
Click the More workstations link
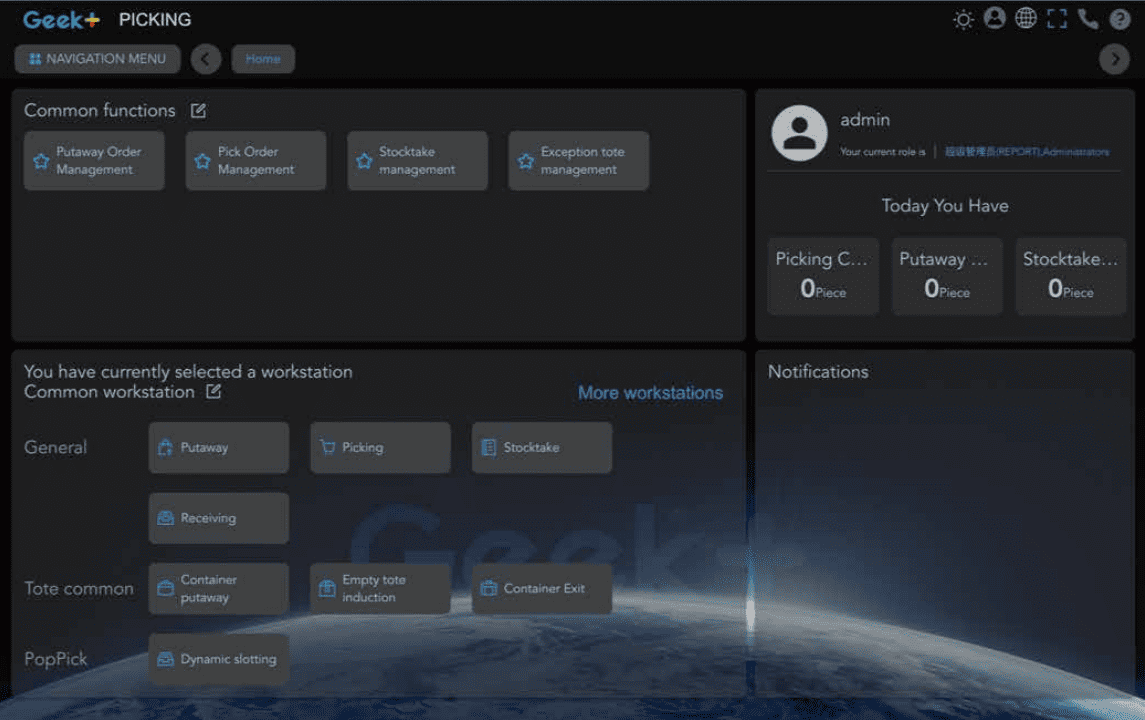[650, 393]
